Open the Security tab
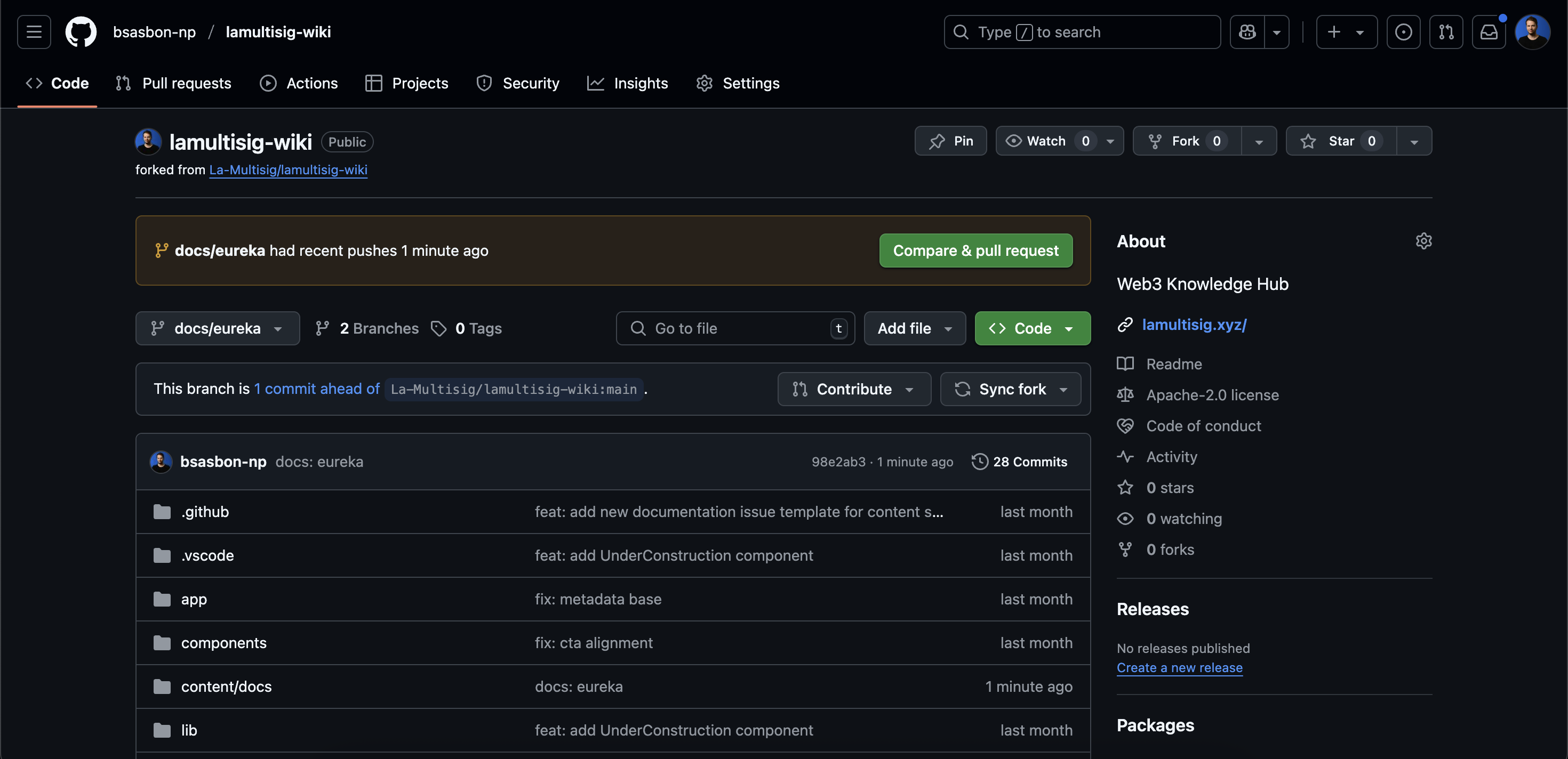1568x759 pixels. tap(518, 83)
